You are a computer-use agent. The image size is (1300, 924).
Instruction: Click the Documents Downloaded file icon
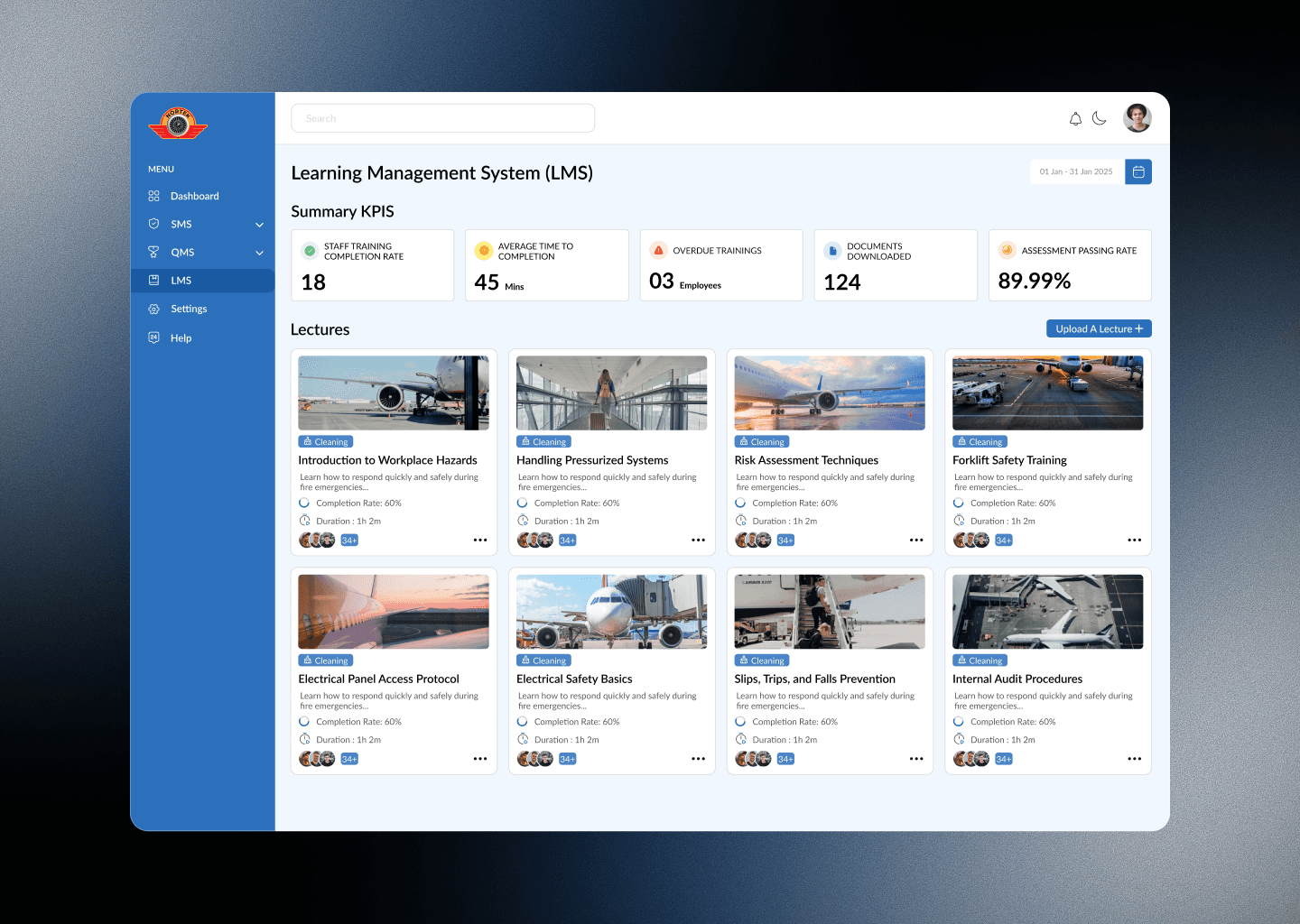832,251
